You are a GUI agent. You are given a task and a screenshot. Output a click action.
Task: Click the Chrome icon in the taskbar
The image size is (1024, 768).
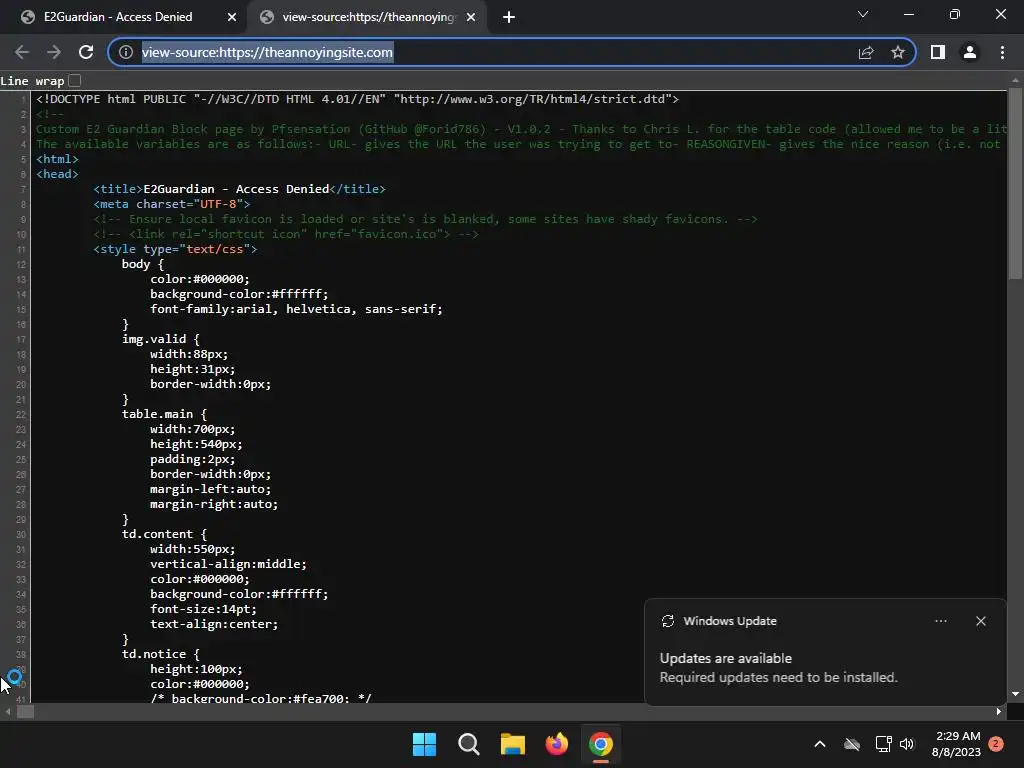(601, 744)
